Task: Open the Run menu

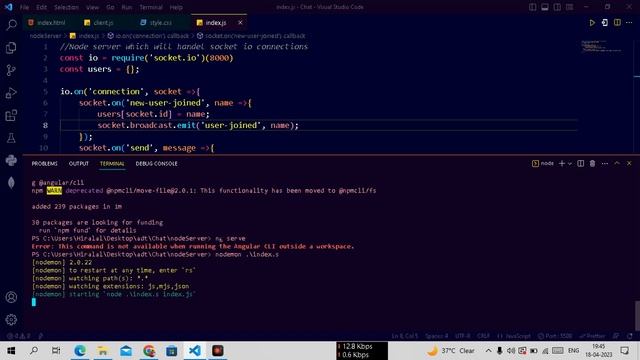Action: (127, 7)
